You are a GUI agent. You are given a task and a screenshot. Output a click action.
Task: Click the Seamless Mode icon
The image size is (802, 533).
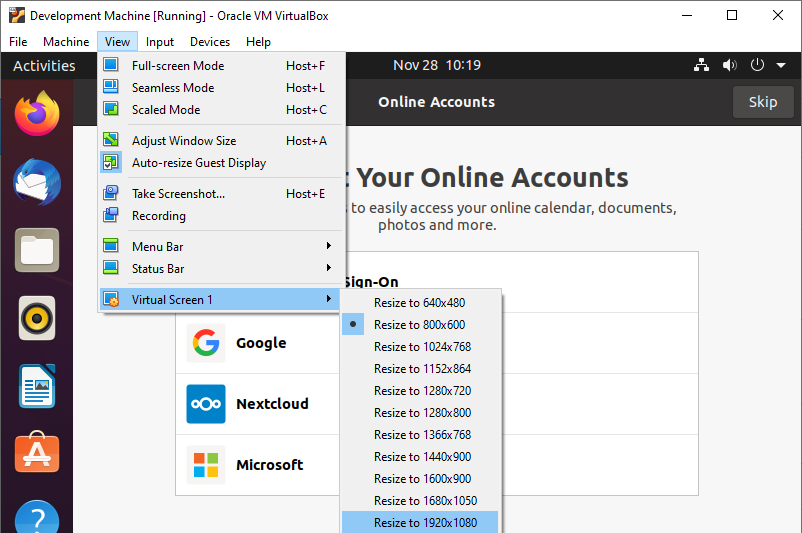(110, 87)
